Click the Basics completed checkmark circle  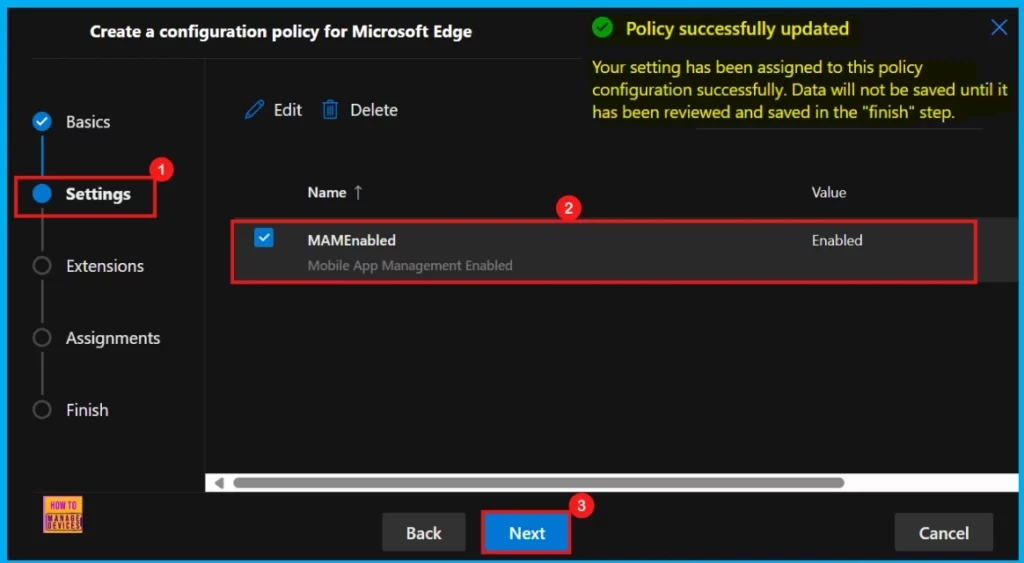point(42,121)
